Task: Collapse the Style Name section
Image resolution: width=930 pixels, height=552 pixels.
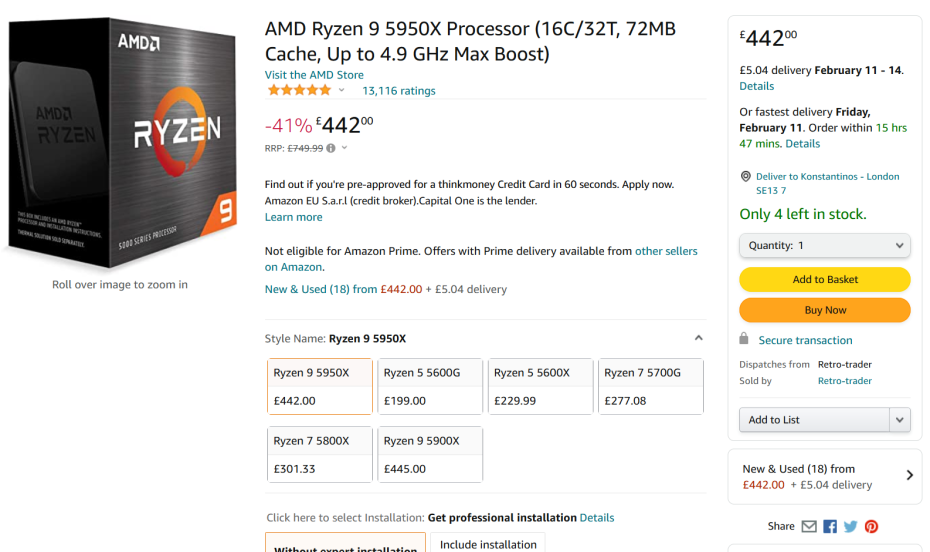Action: coord(698,338)
